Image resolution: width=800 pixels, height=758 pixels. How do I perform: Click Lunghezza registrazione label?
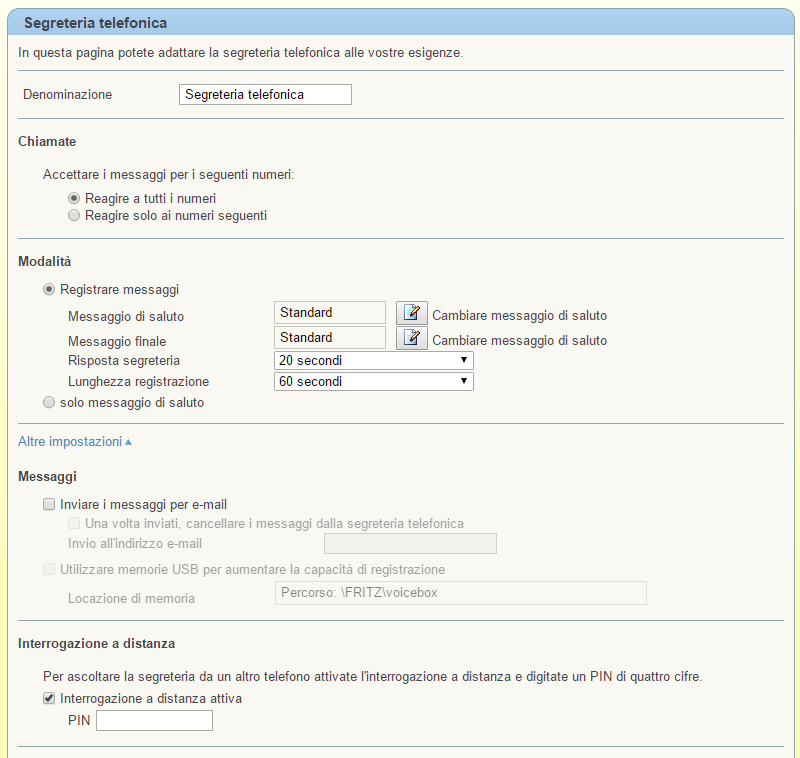point(139,382)
